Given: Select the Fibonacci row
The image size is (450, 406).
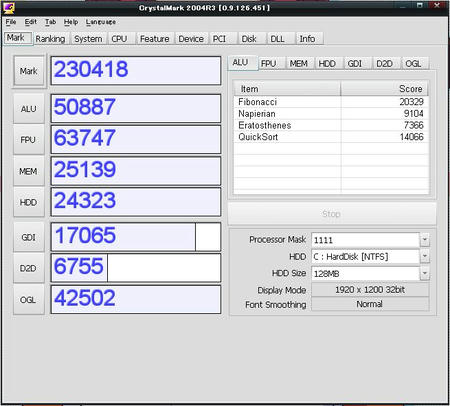Looking at the screenshot, I should tap(331, 102).
